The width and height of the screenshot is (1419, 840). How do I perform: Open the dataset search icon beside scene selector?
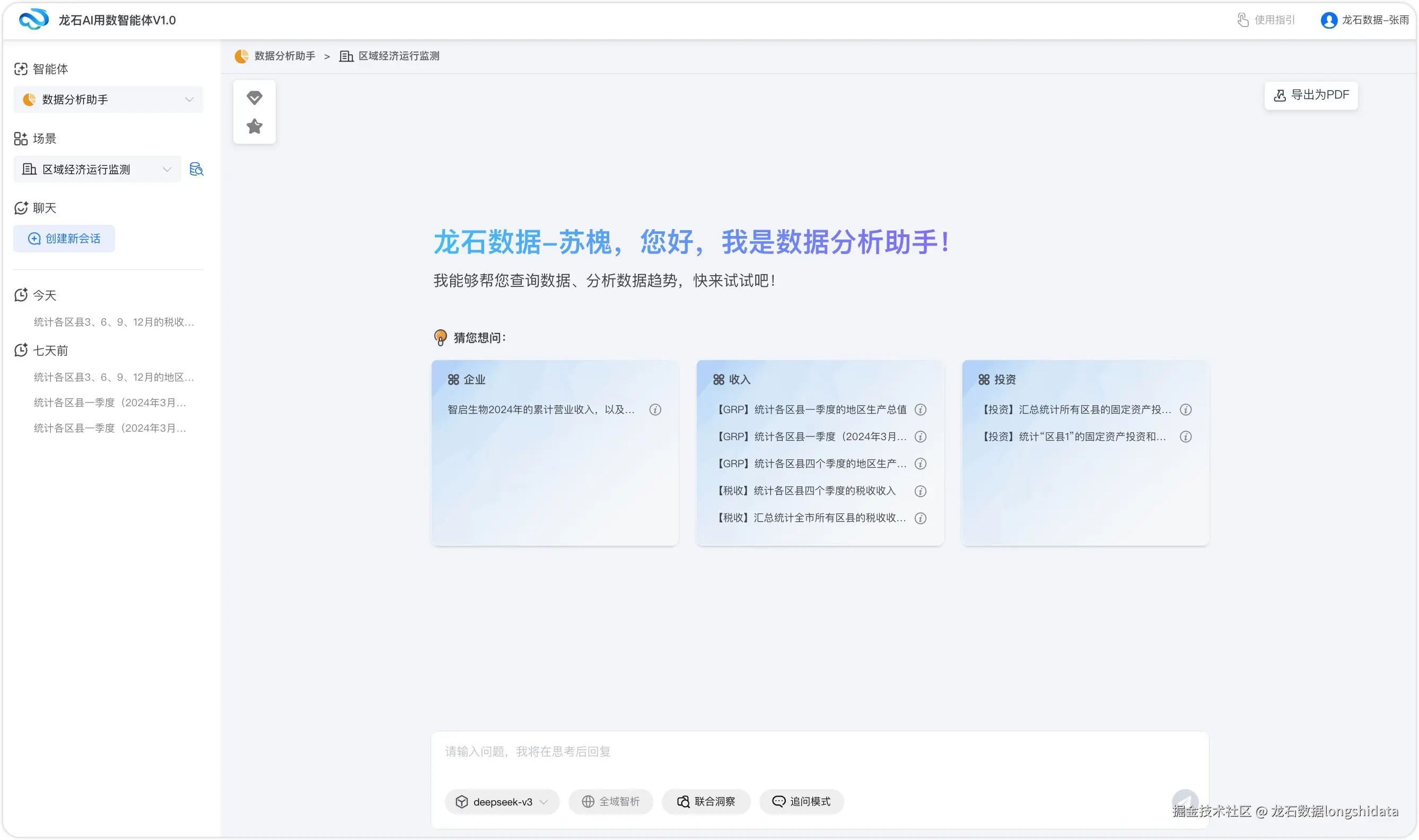[196, 169]
